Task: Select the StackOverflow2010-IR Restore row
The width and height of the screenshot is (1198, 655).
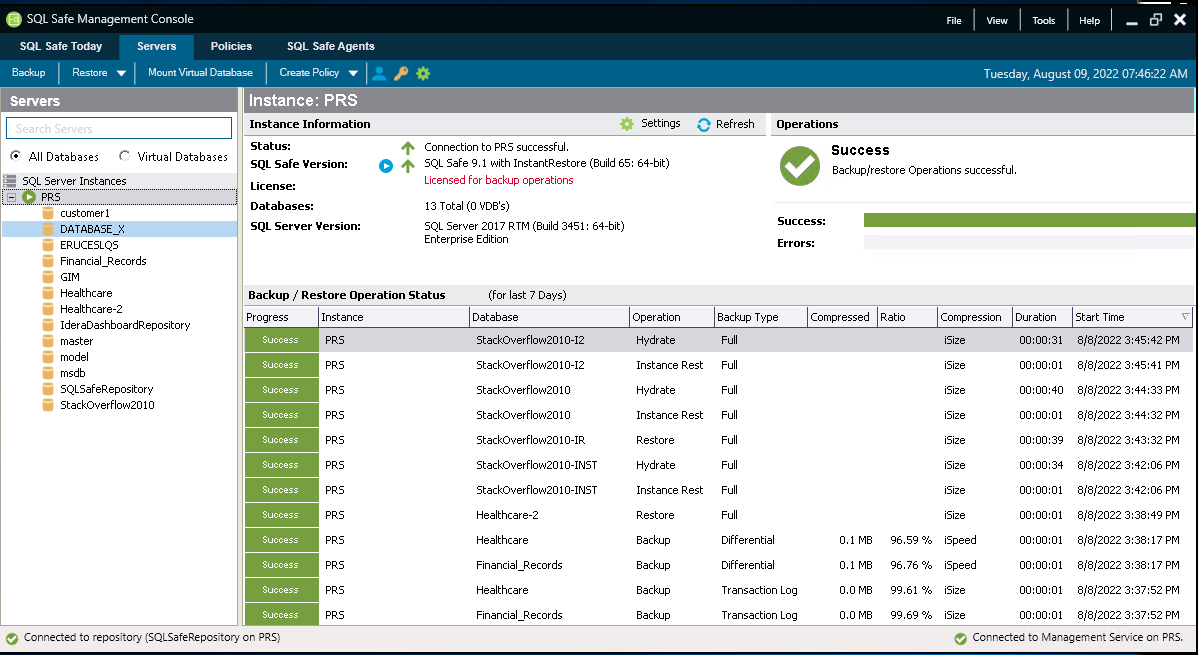Action: (x=718, y=440)
